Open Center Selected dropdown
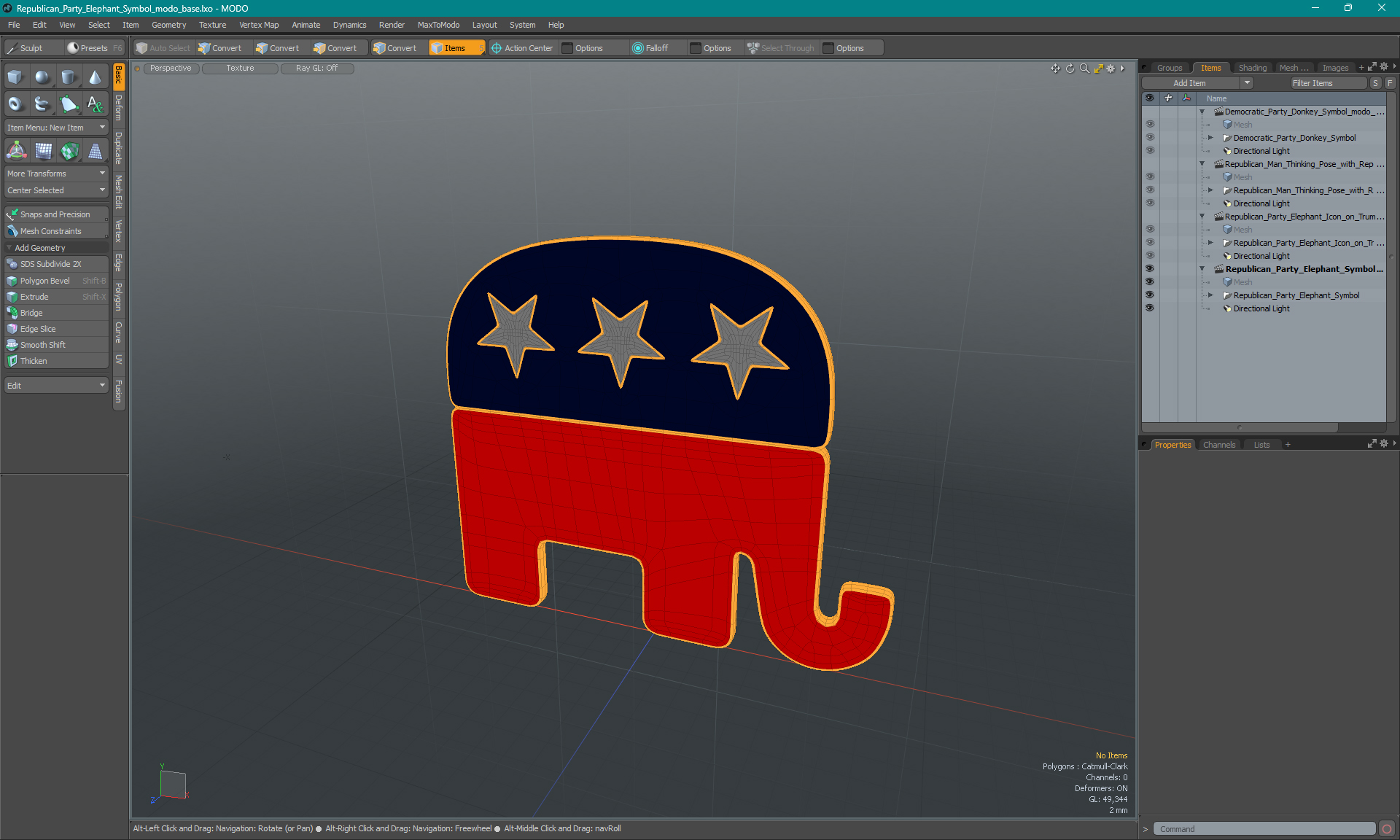 pos(56,190)
